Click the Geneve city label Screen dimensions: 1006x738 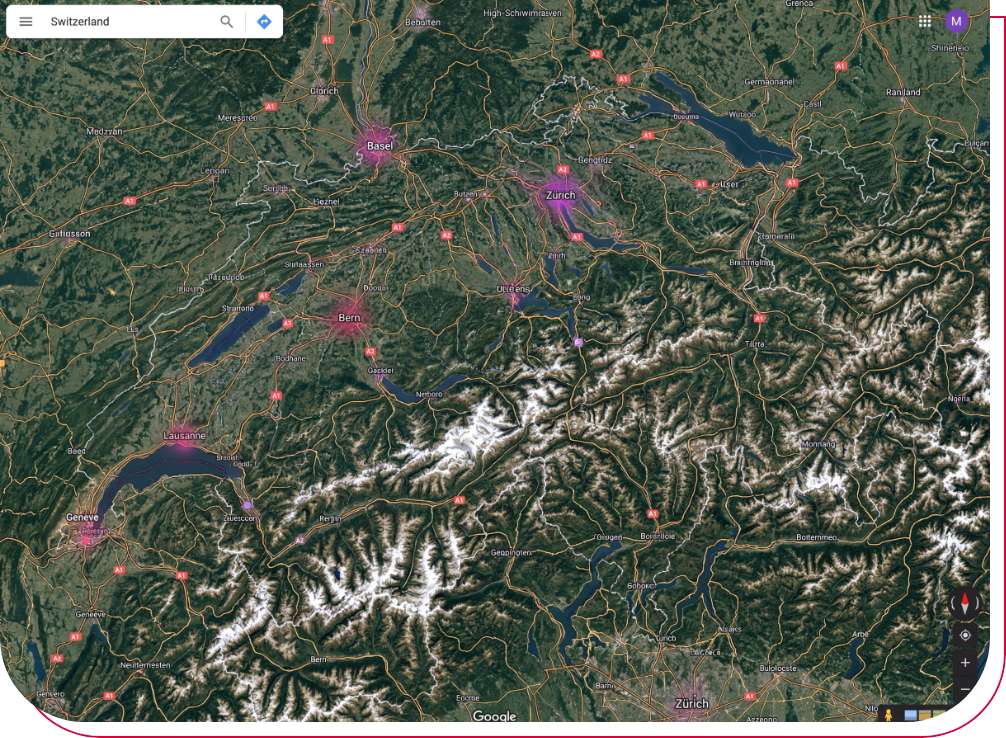point(83,517)
